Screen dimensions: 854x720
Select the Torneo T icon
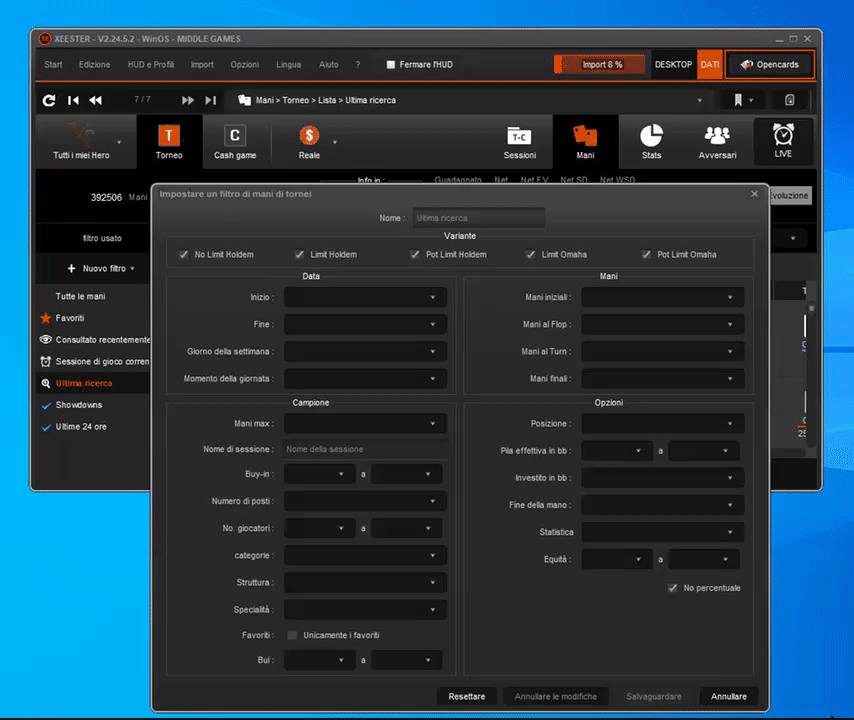tap(169, 135)
